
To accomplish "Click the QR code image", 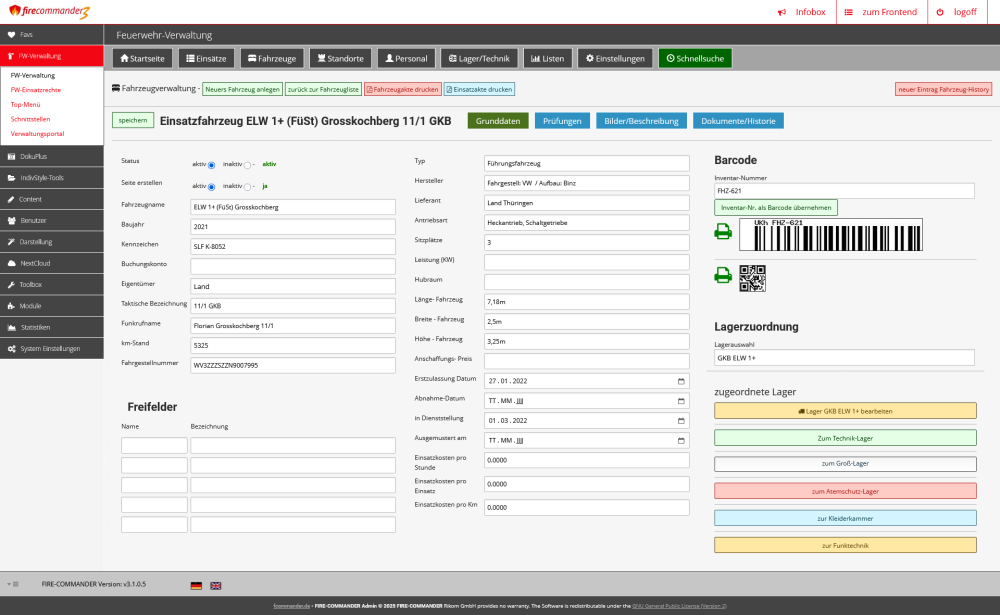I will tap(752, 277).
